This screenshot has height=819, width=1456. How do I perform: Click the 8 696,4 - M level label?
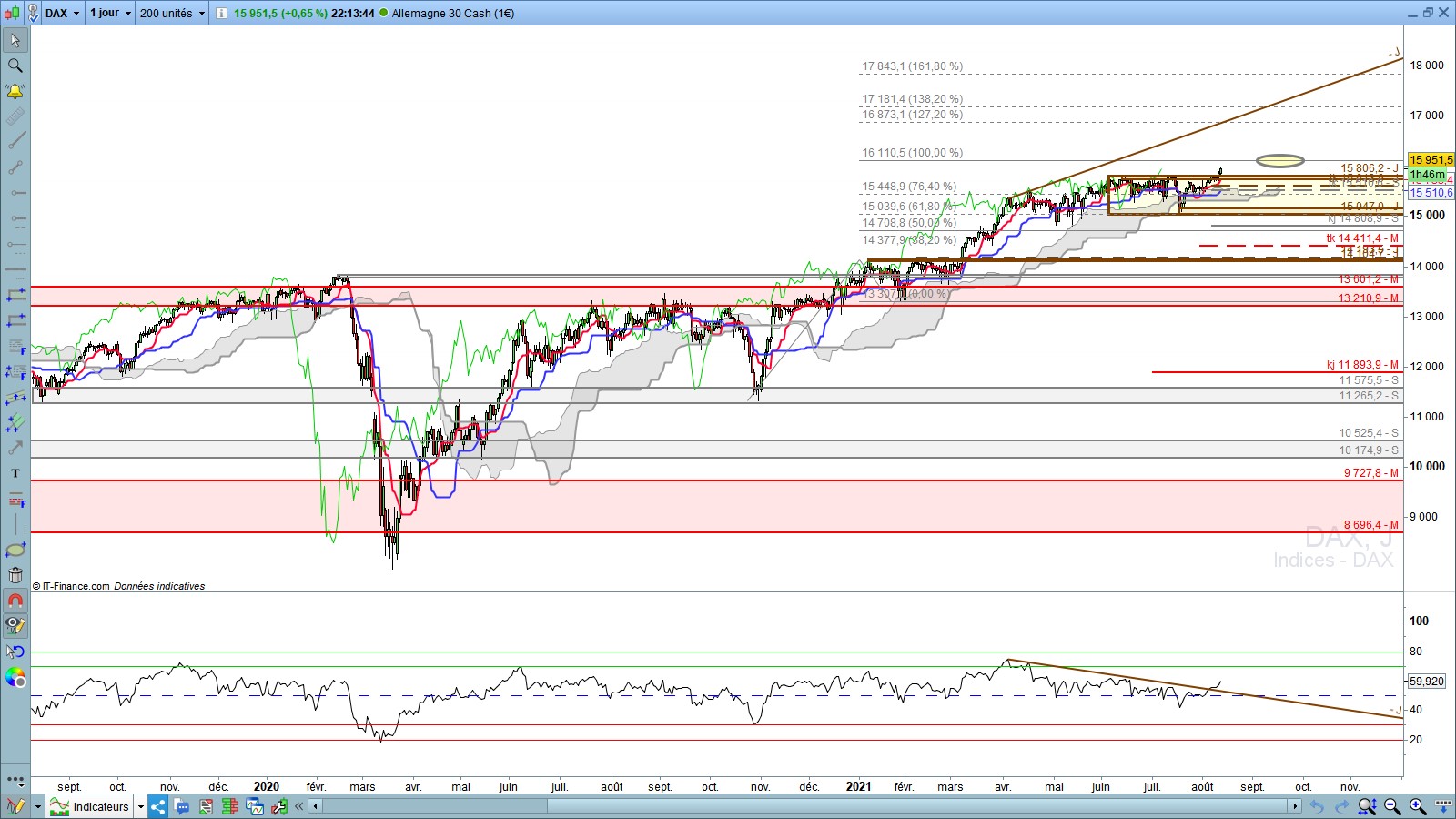tap(1371, 525)
